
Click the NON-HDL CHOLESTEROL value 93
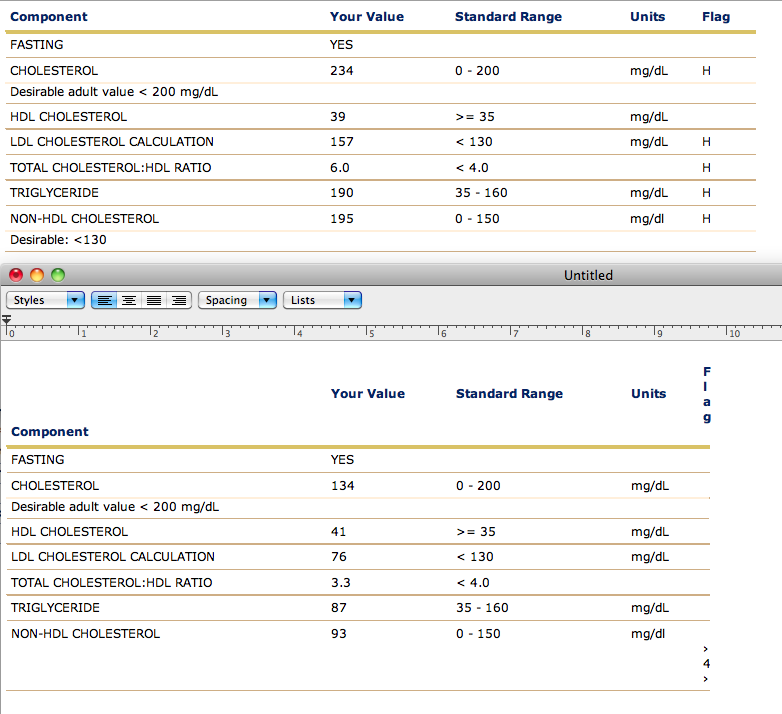339,634
